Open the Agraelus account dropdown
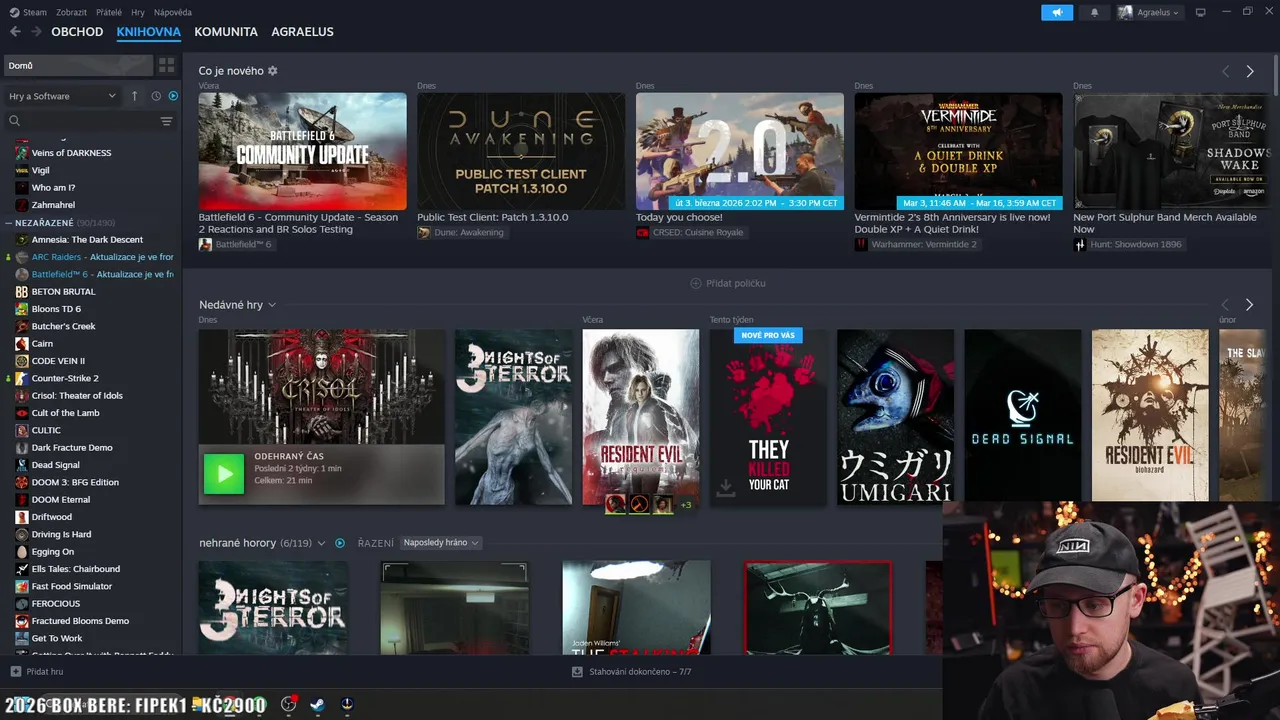The height and width of the screenshot is (720, 1280). pyautogui.click(x=1148, y=12)
